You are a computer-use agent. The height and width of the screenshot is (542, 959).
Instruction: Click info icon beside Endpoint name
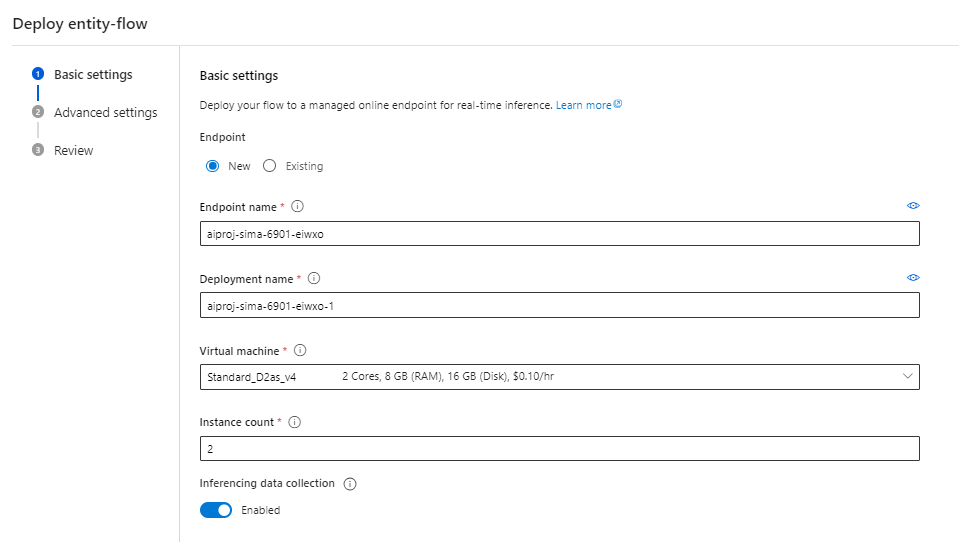(x=297, y=207)
